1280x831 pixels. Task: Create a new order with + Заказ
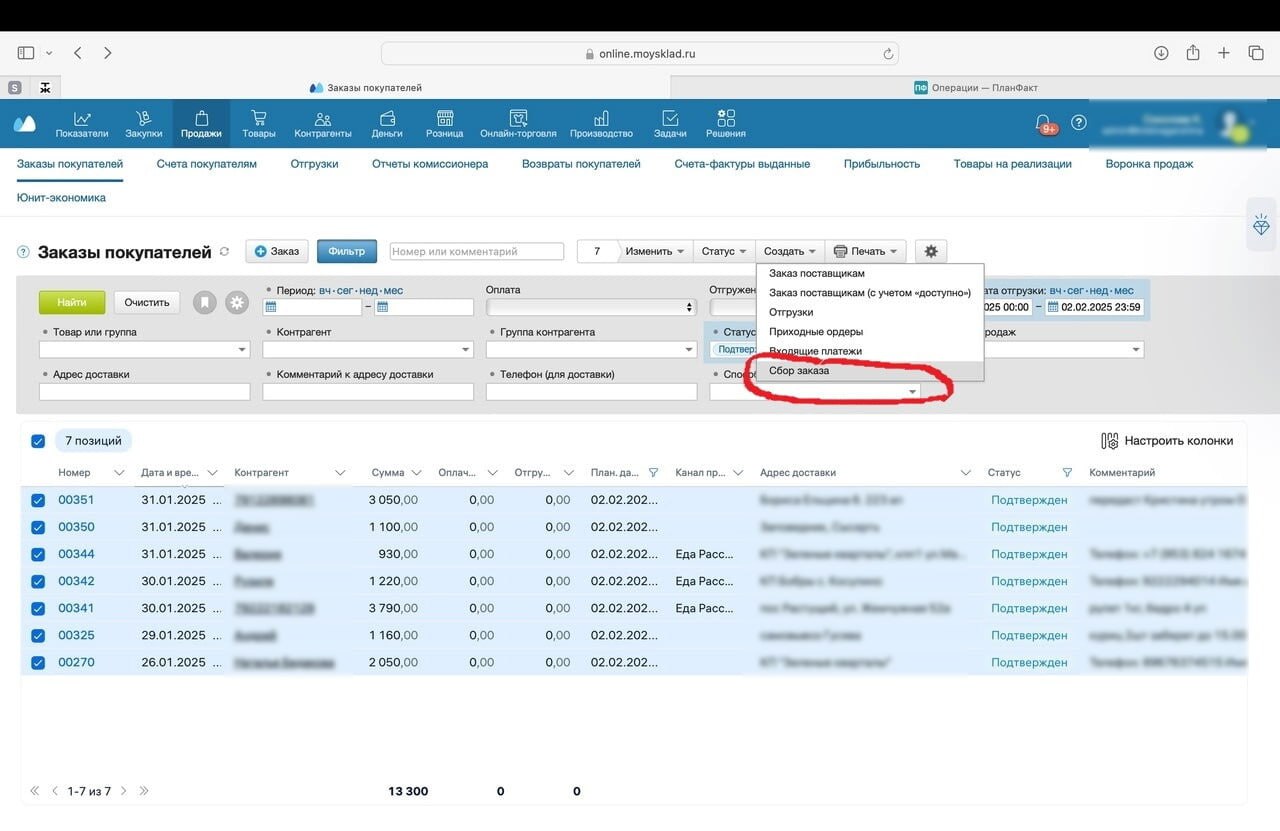(x=277, y=251)
